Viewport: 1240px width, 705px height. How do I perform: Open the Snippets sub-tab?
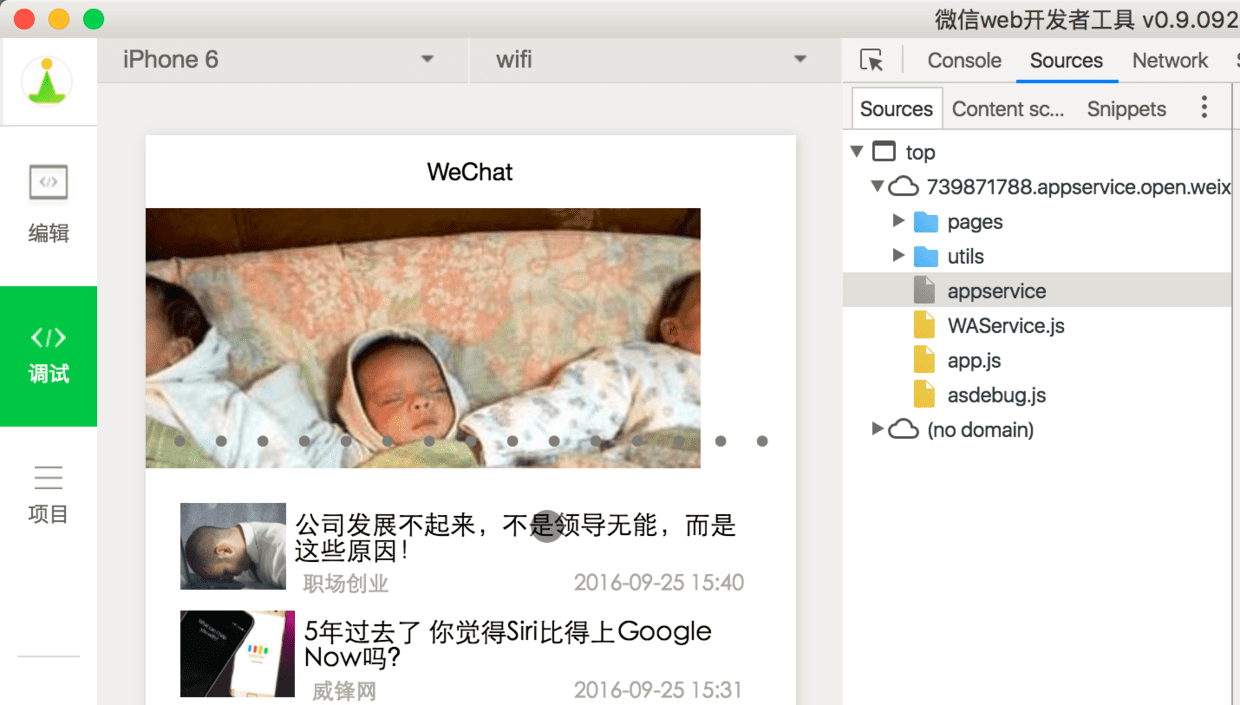1126,109
